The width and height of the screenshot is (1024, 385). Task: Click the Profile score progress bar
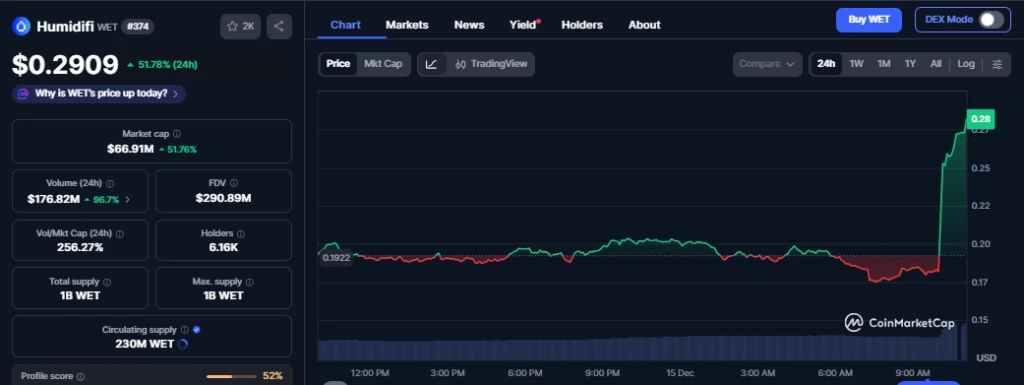coord(231,377)
